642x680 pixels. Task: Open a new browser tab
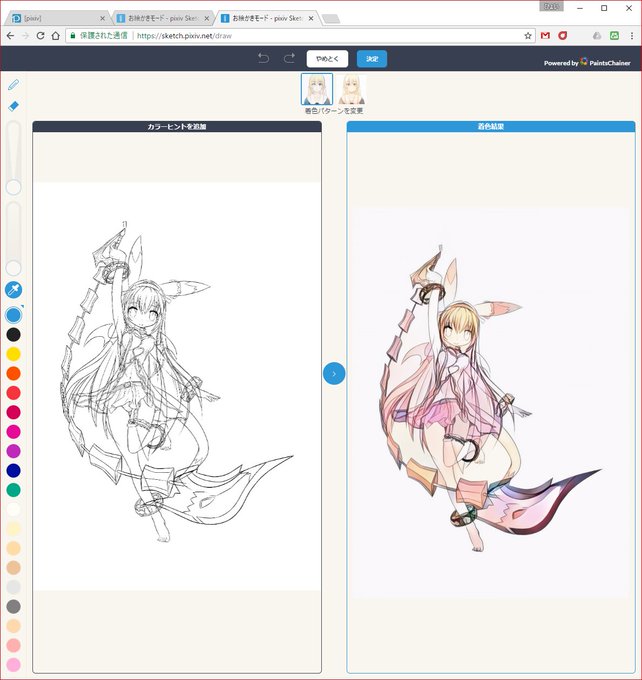pos(331,19)
